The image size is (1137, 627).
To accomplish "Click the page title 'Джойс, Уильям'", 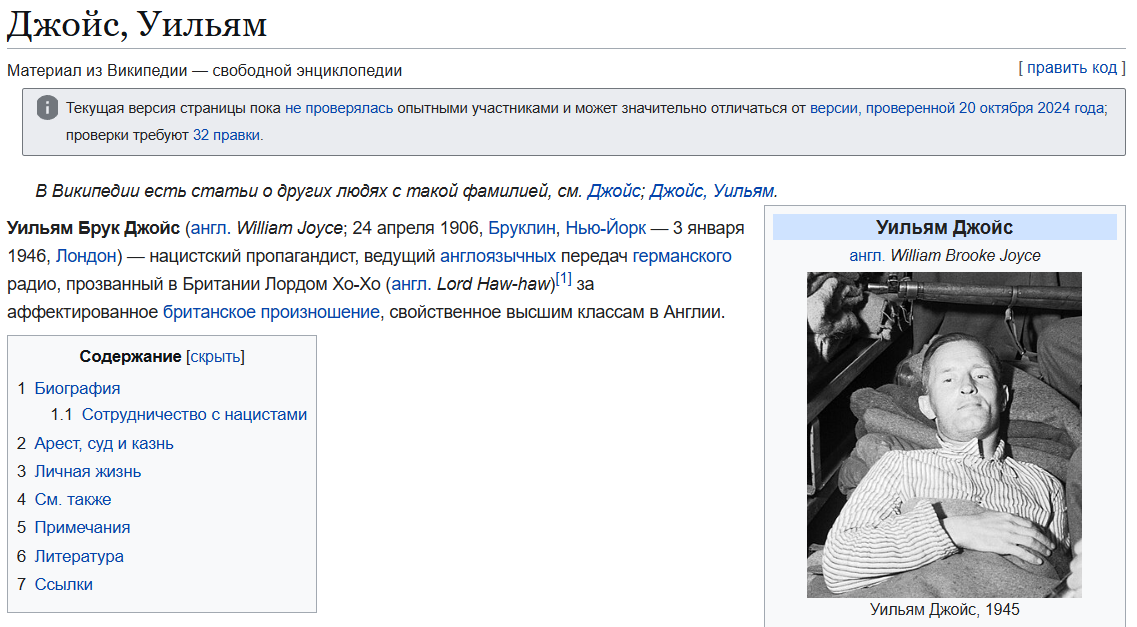I will click(136, 25).
